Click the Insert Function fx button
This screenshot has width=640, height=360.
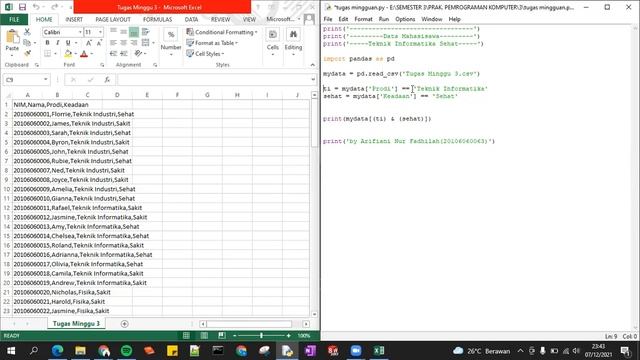107,80
